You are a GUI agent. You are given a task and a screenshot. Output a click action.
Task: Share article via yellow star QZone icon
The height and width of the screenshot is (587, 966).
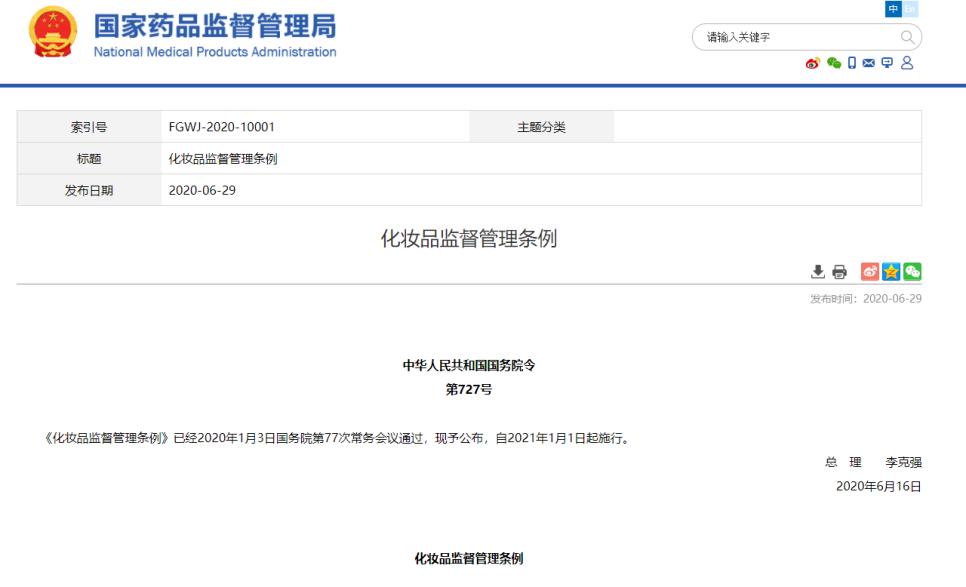(891, 272)
